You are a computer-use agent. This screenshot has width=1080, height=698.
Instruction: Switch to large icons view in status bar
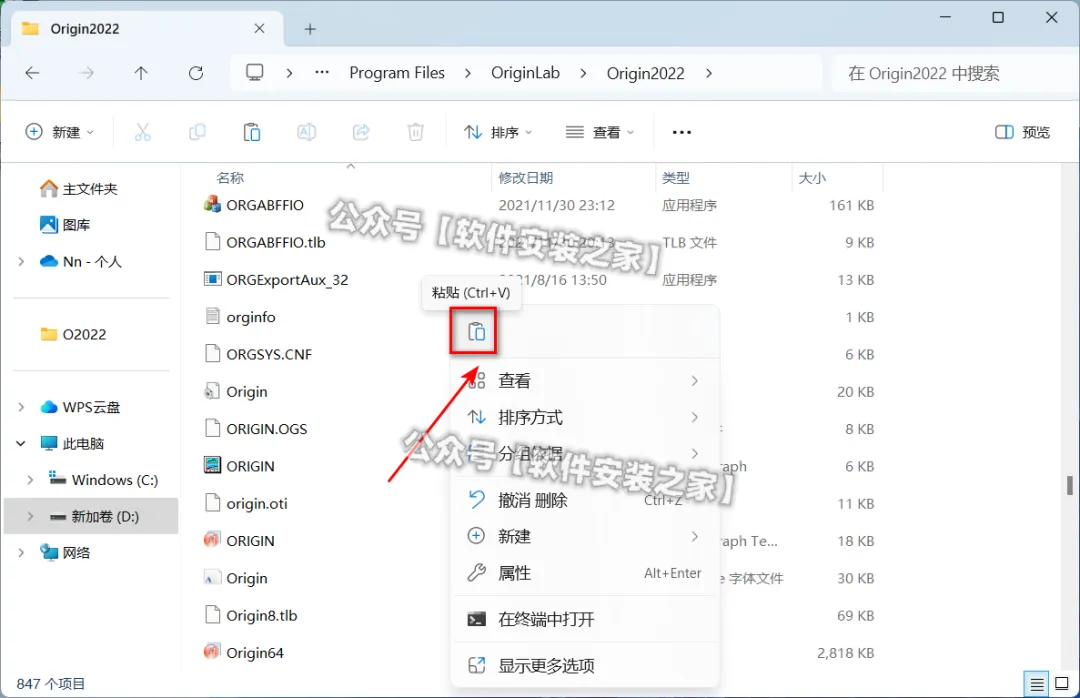1062,684
